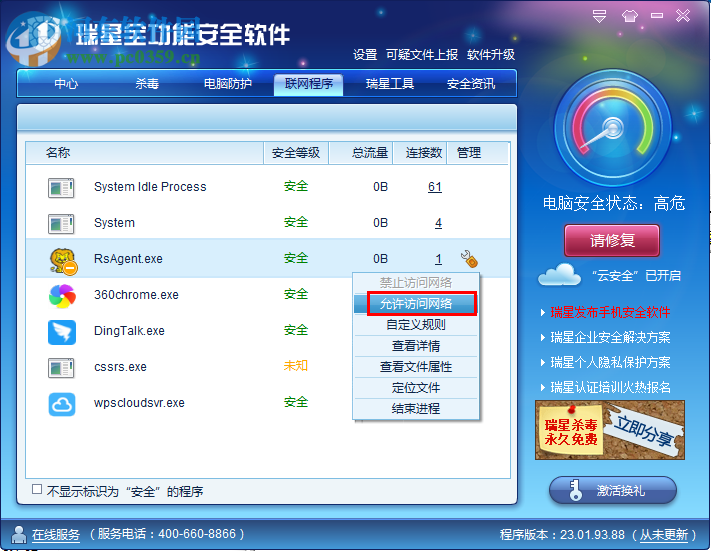The image size is (711, 551).
Task: Select the 360chrome.exe row name
Action: click(136, 295)
